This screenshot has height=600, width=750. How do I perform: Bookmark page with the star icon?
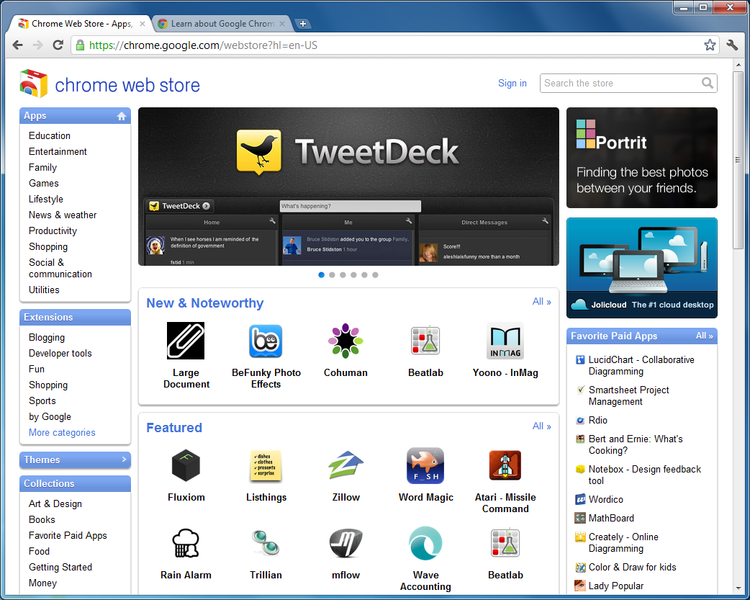tap(710, 45)
